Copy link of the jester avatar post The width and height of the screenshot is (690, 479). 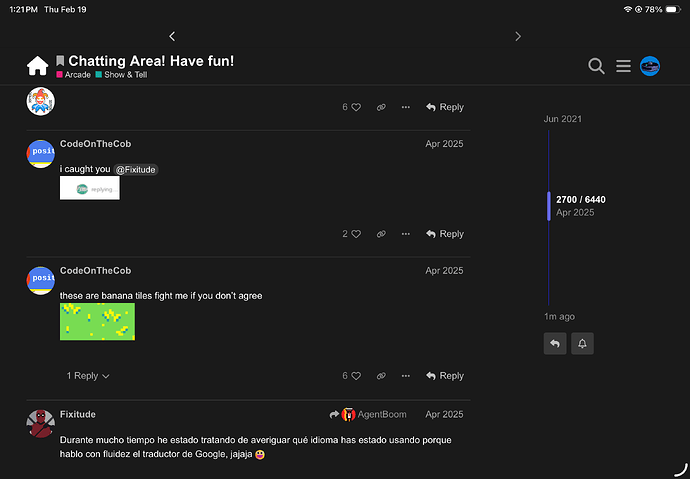point(381,107)
